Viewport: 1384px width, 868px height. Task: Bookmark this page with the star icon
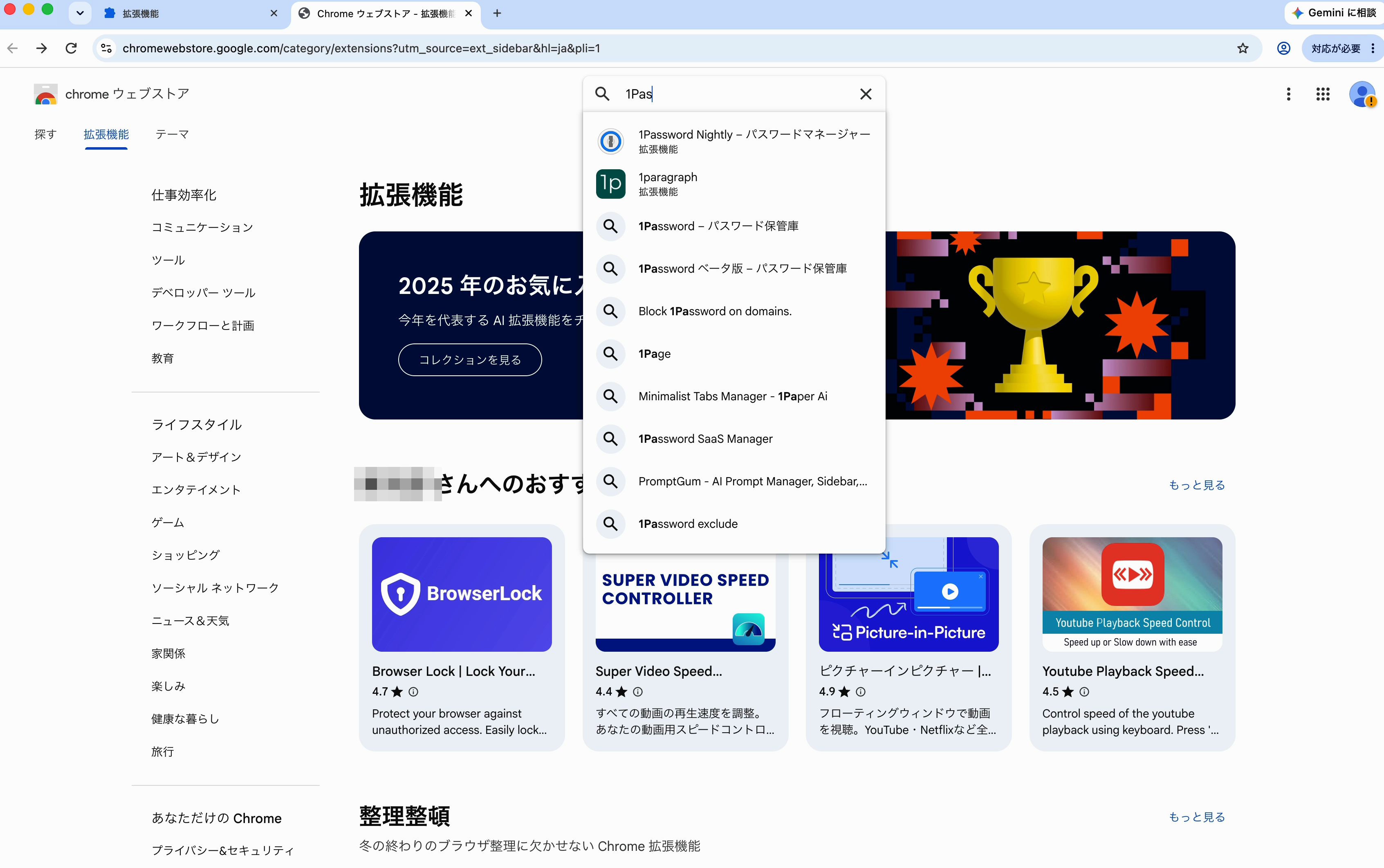[x=1243, y=48]
